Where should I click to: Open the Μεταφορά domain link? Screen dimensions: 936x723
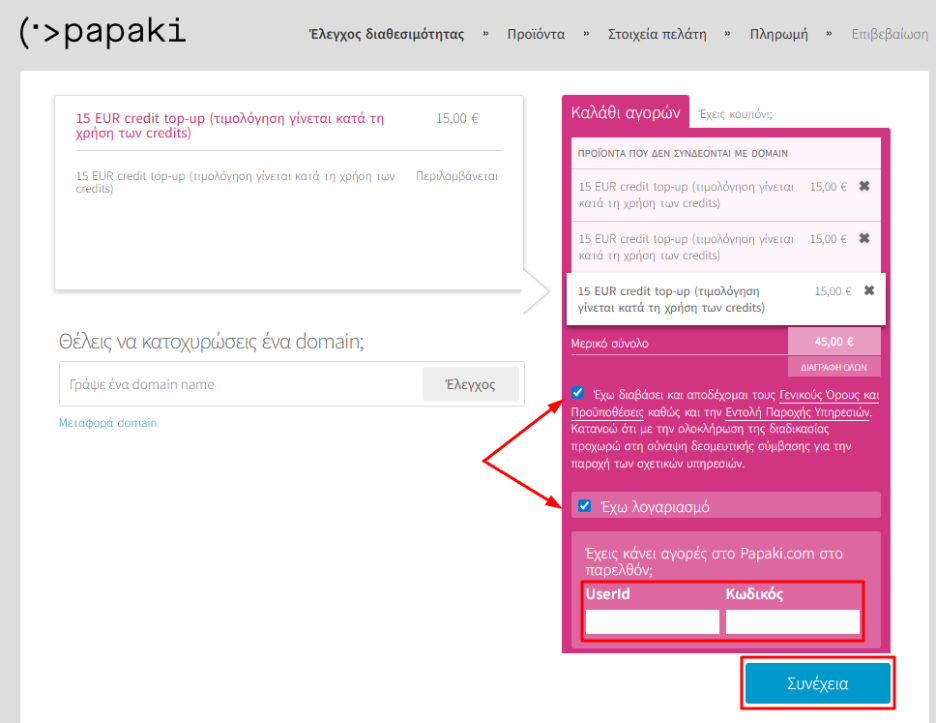[x=108, y=423]
